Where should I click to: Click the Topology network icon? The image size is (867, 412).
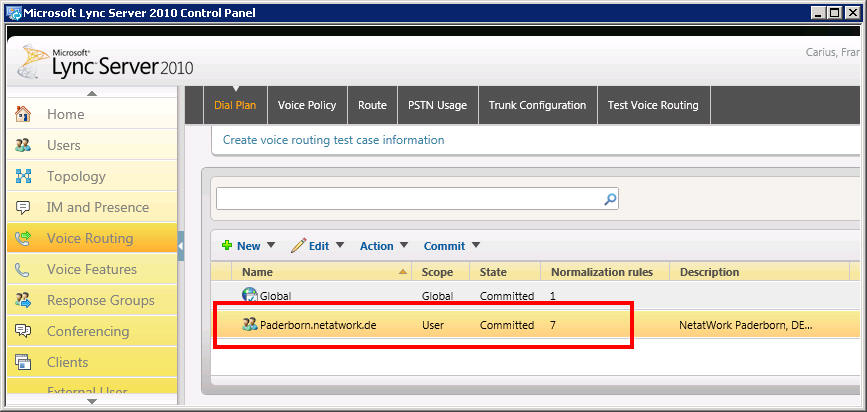pos(23,176)
